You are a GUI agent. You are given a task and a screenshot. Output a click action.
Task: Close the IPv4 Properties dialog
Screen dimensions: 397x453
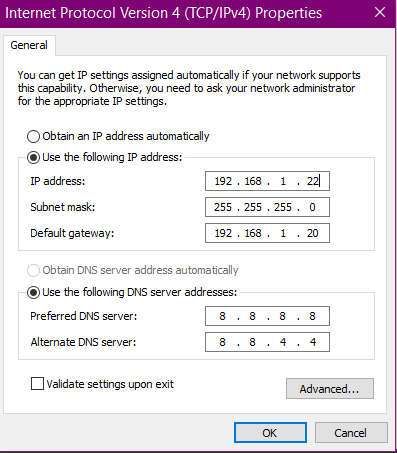coord(380,13)
